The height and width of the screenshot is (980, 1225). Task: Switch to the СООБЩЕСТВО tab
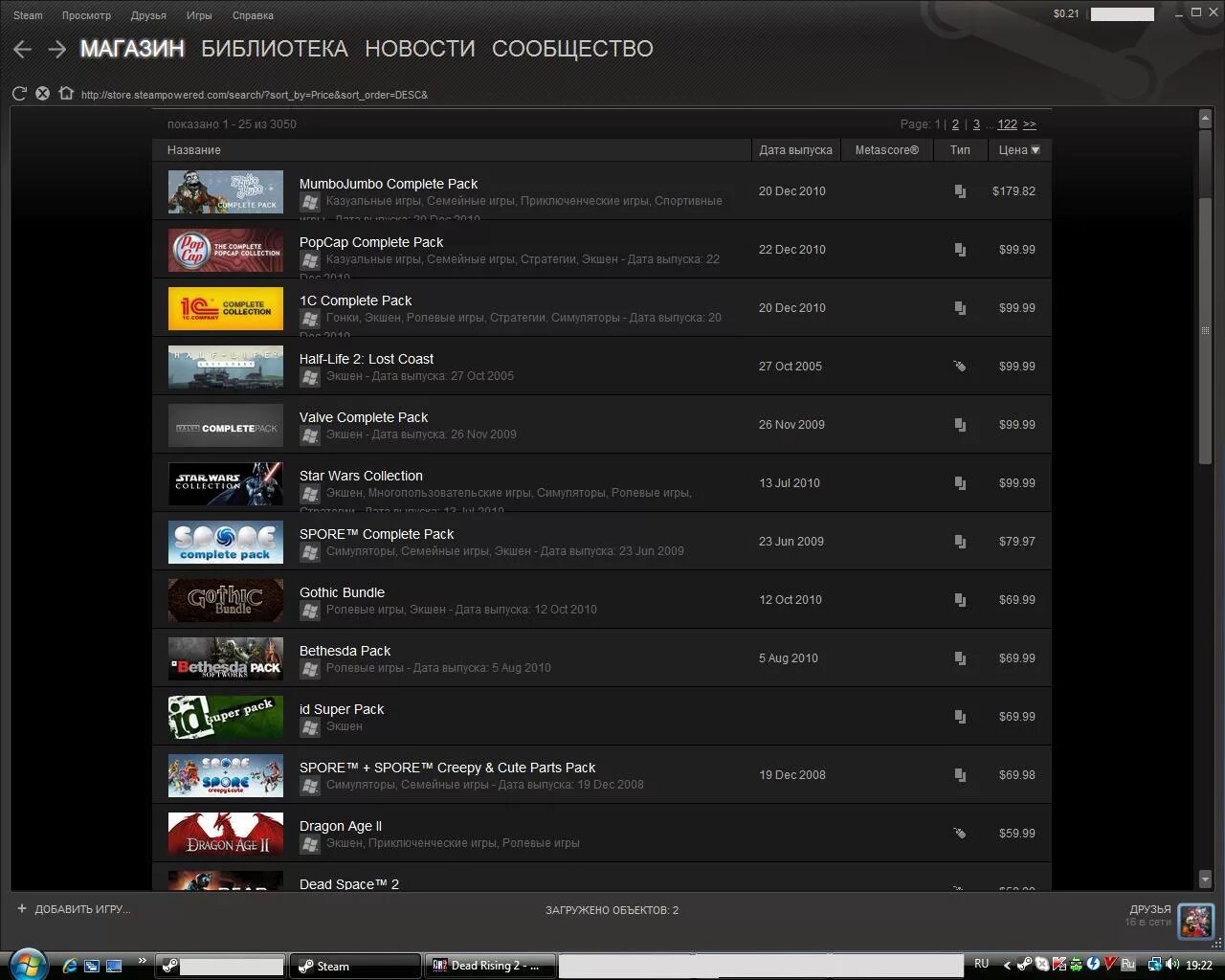pos(572,49)
